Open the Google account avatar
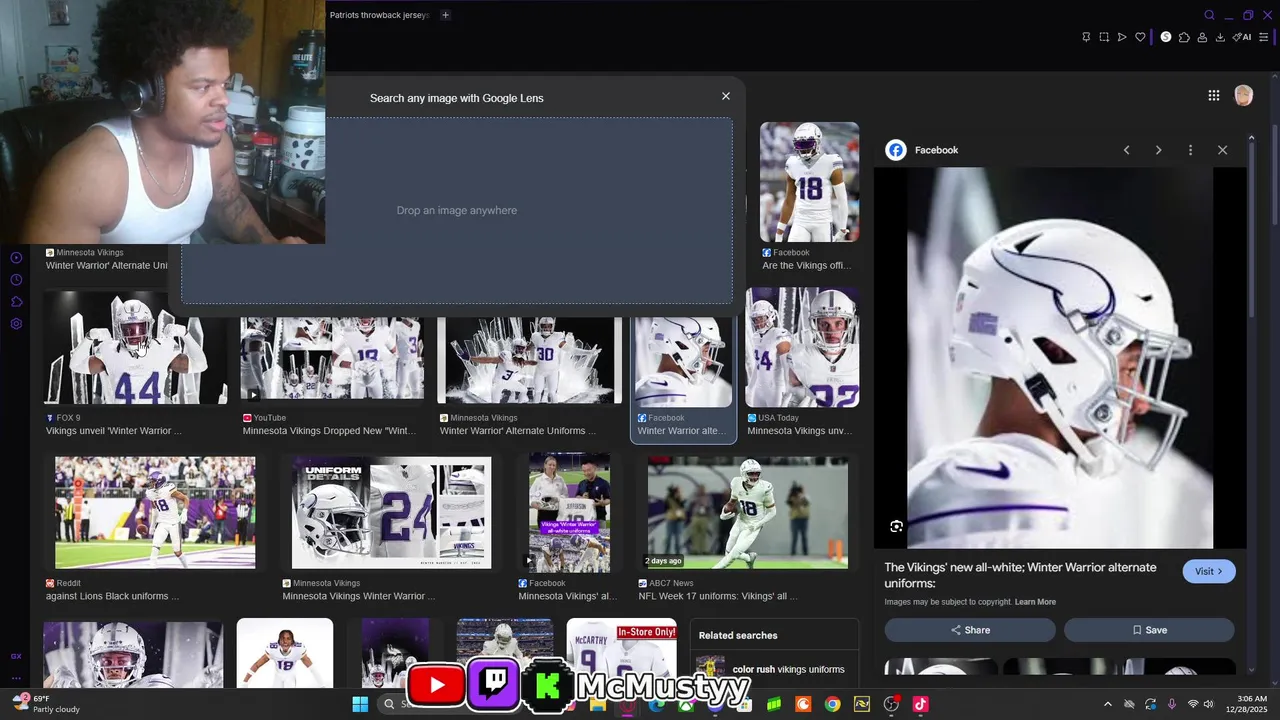 point(1243,95)
